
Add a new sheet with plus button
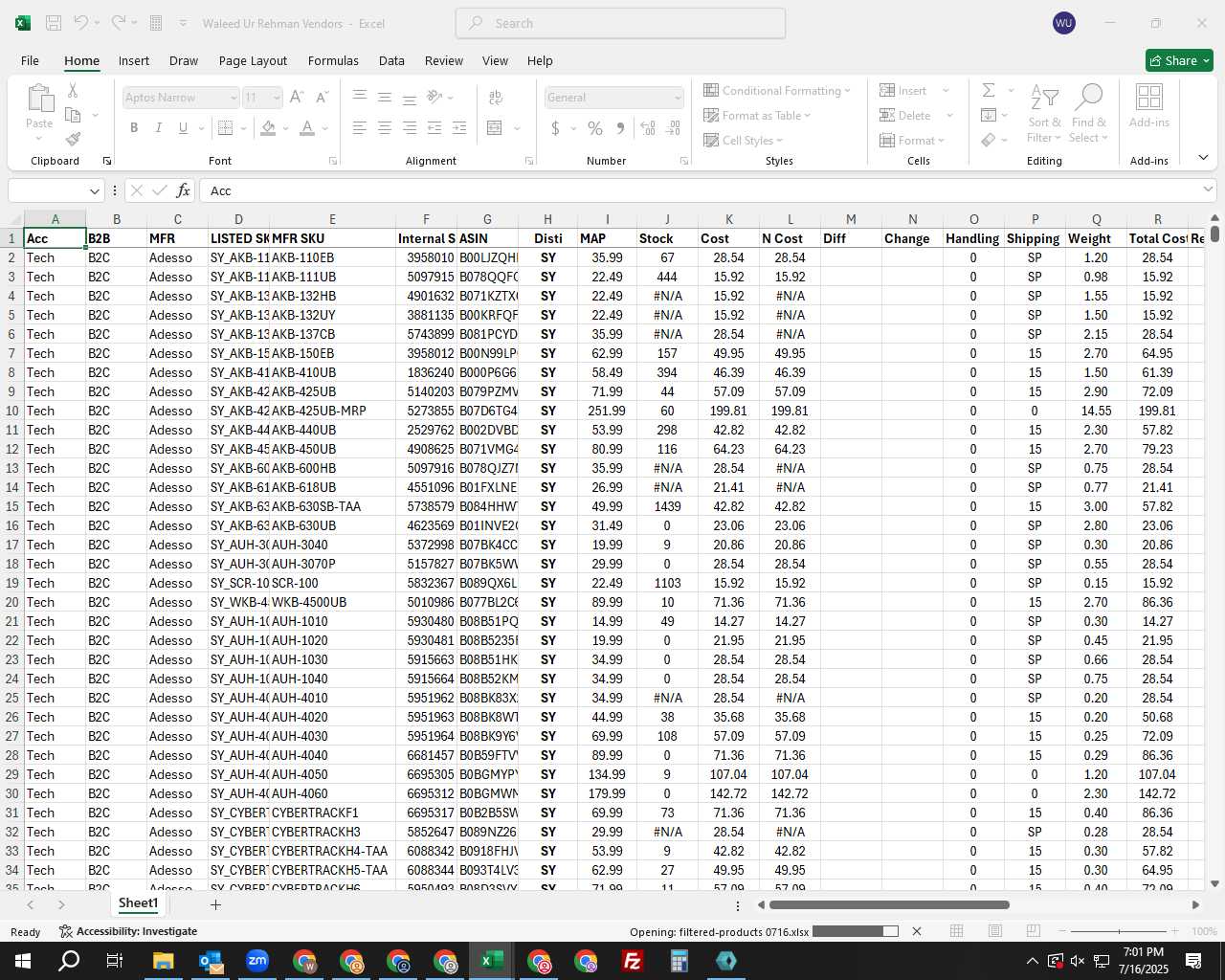(x=215, y=904)
